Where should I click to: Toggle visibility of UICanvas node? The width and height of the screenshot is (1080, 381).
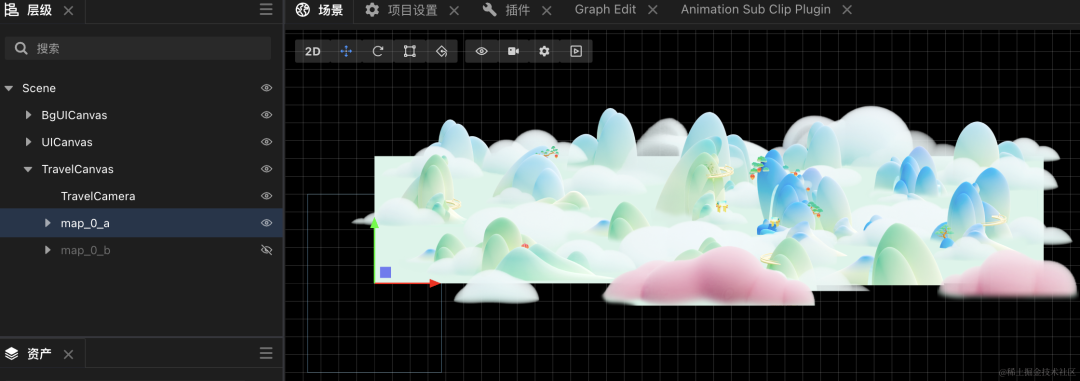(x=267, y=142)
